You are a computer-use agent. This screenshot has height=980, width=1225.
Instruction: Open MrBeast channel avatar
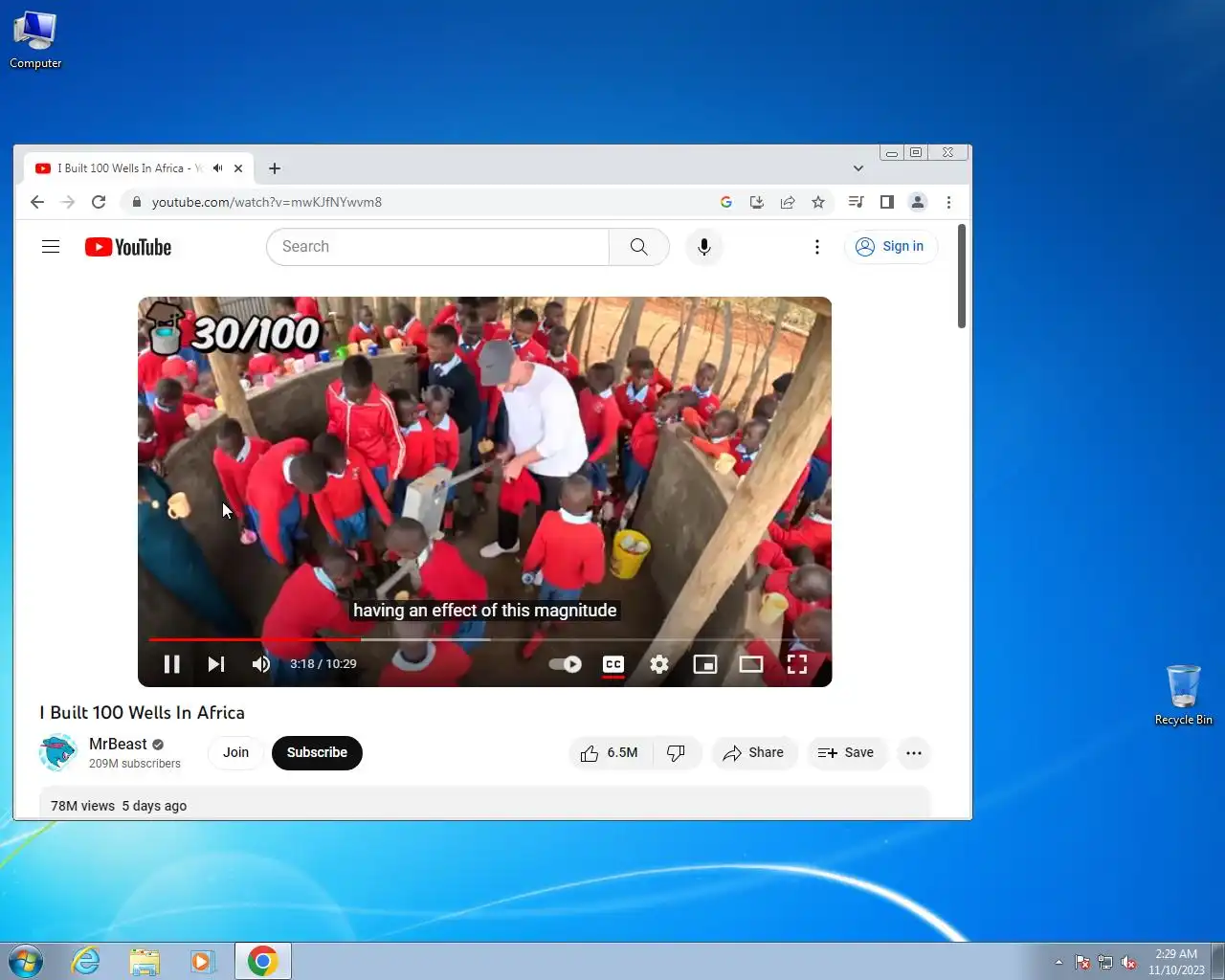coord(57,753)
